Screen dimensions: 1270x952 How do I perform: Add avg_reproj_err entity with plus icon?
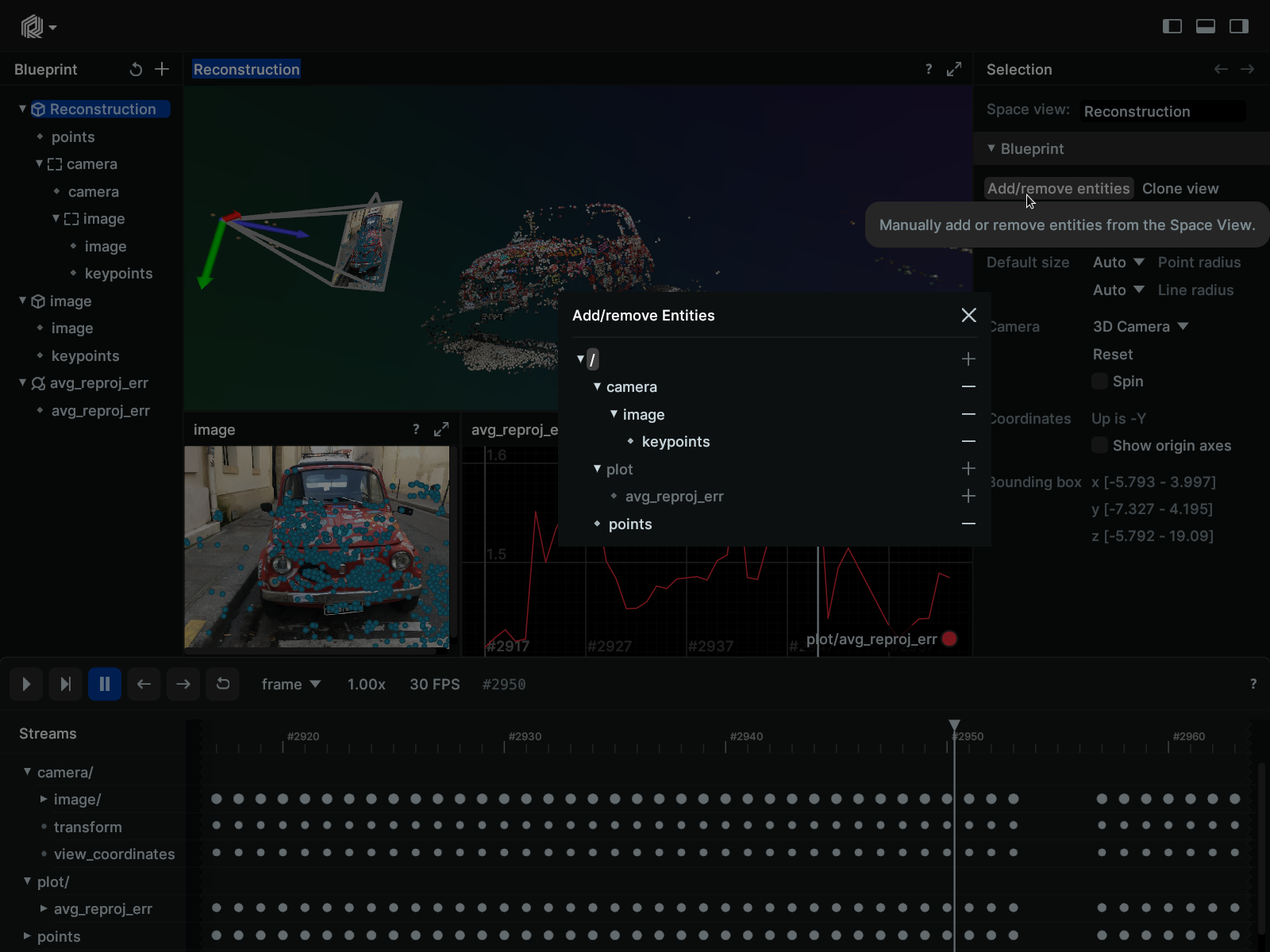pyautogui.click(x=968, y=496)
